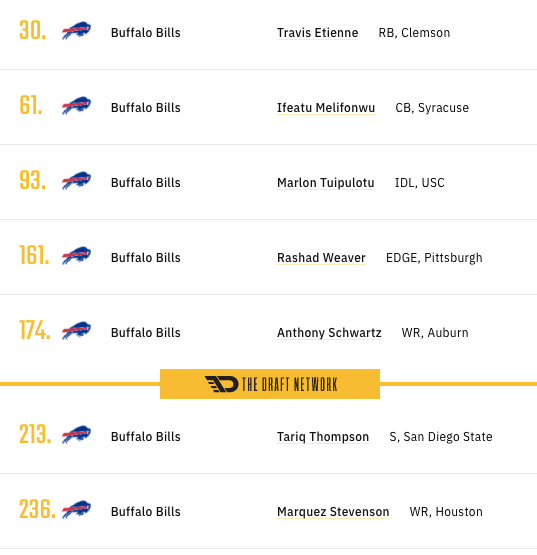Click the Bills logo beside pick 236
Image resolution: width=537 pixels, height=555 pixels.
(76, 510)
